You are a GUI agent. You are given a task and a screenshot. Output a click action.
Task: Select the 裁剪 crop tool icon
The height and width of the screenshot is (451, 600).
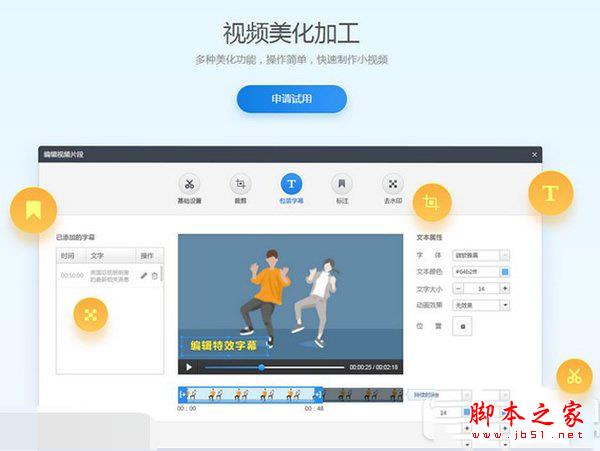[x=240, y=184]
